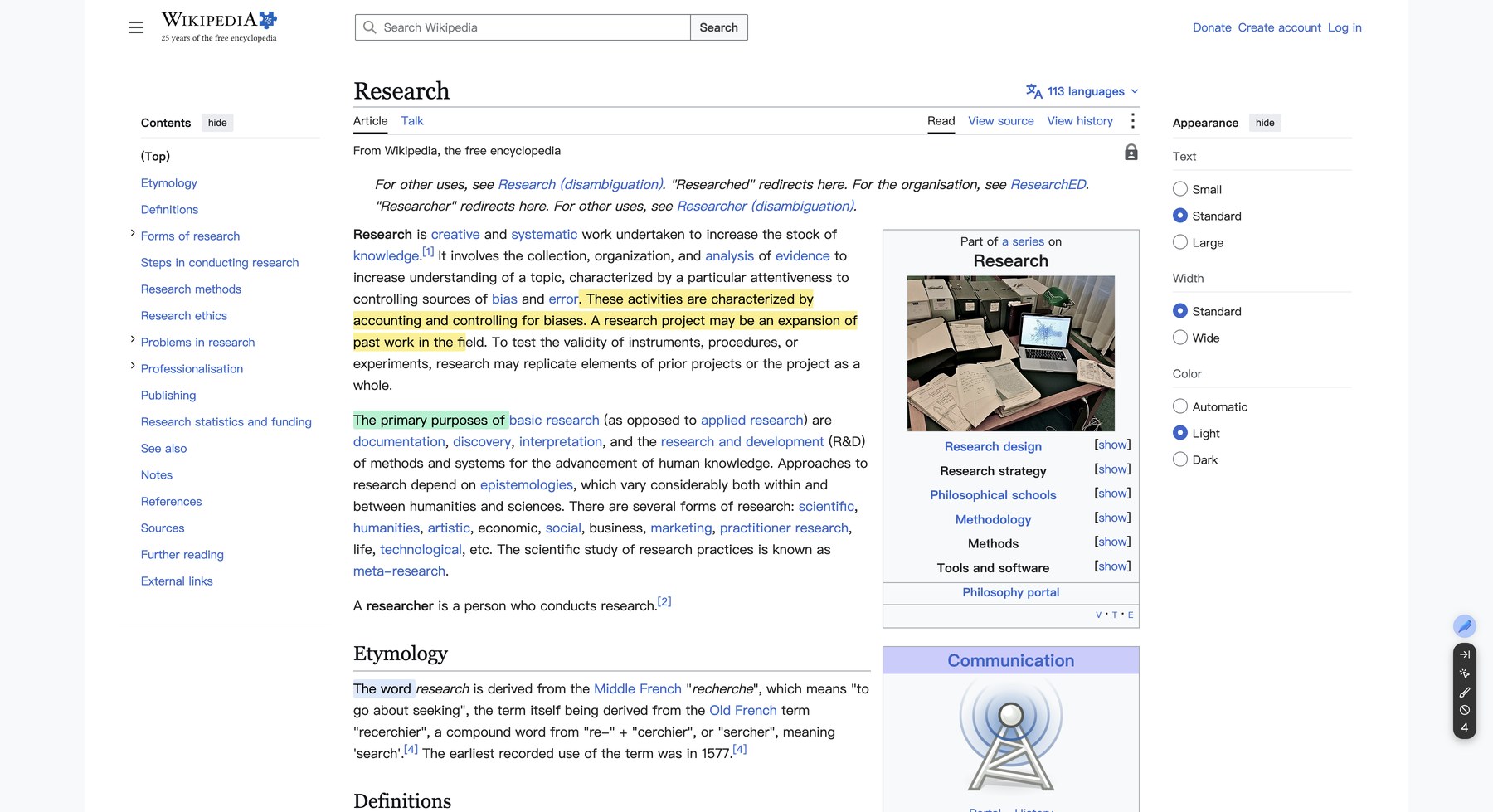Show the Research design section
This screenshot has height=812, width=1493.
tap(1111, 445)
